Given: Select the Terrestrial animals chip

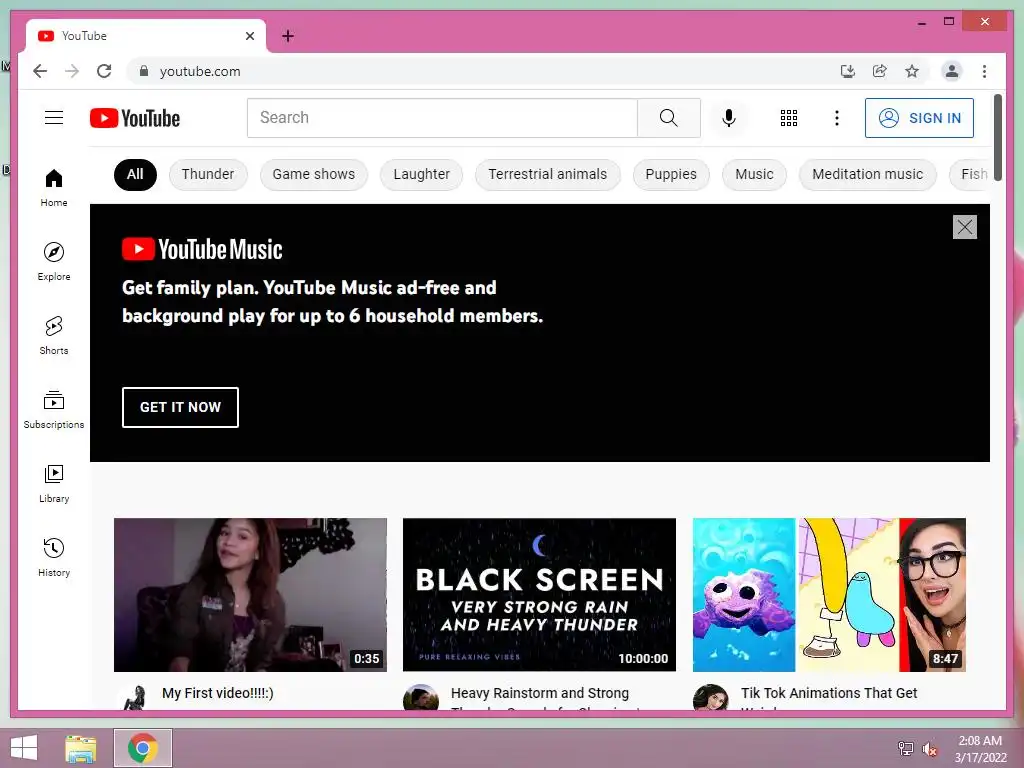Looking at the screenshot, I should point(547,174).
